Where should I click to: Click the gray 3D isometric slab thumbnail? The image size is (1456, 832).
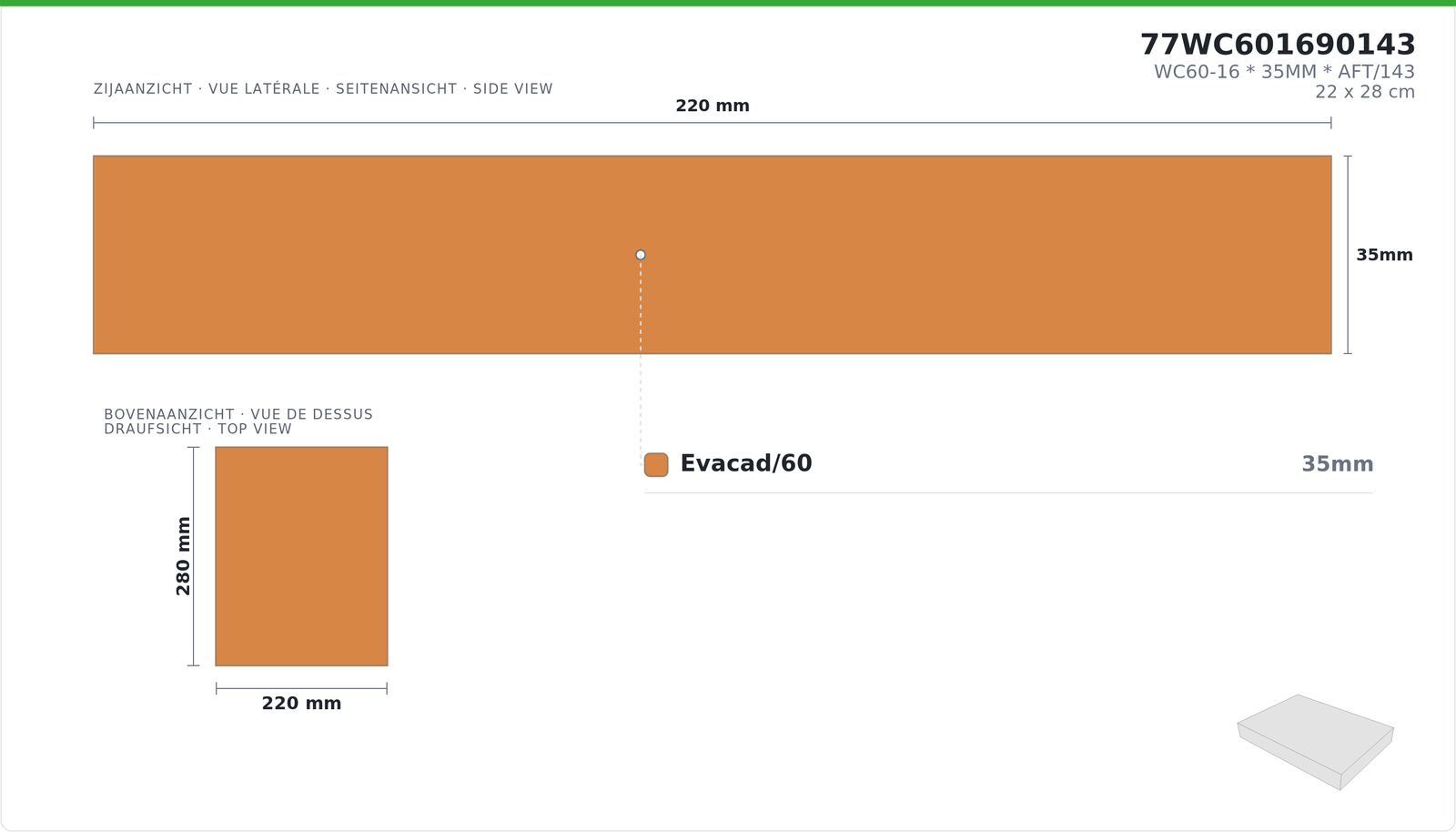[x=1315, y=742]
